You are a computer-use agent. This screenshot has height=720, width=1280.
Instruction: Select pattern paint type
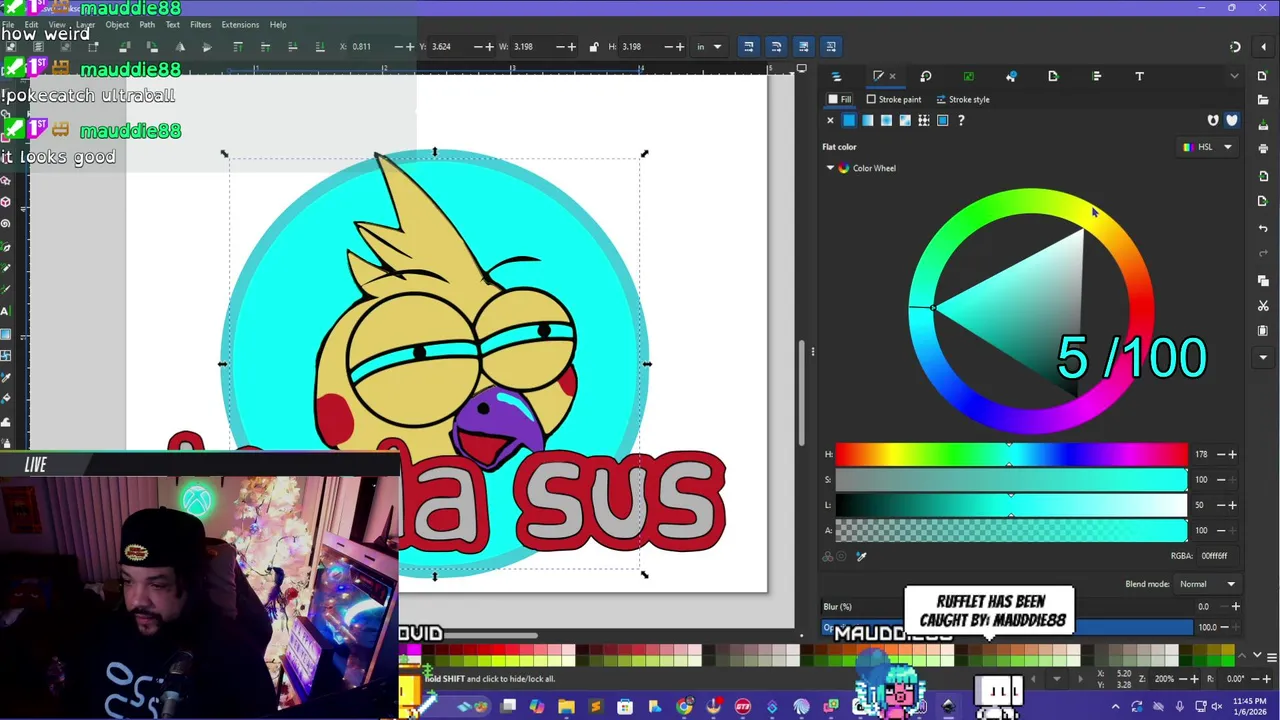click(x=924, y=121)
